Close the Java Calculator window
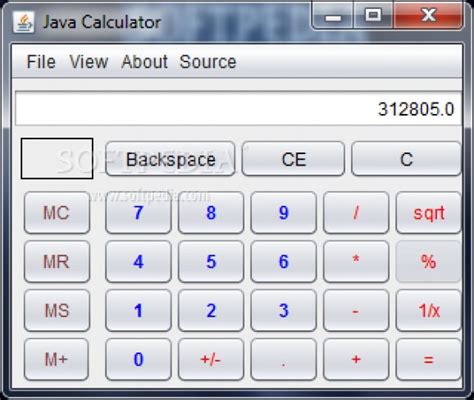 pos(429,16)
